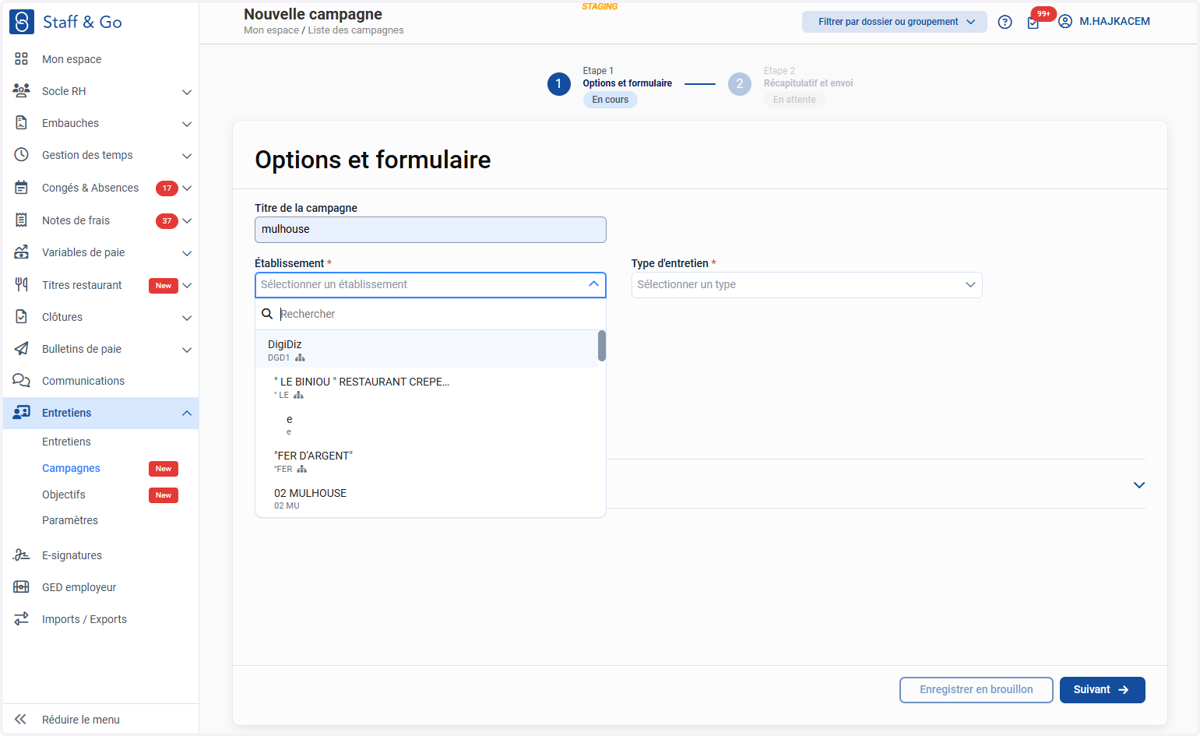Expand the Bulletins de paie chevron
Screen dimensions: 1200x736
186,350
